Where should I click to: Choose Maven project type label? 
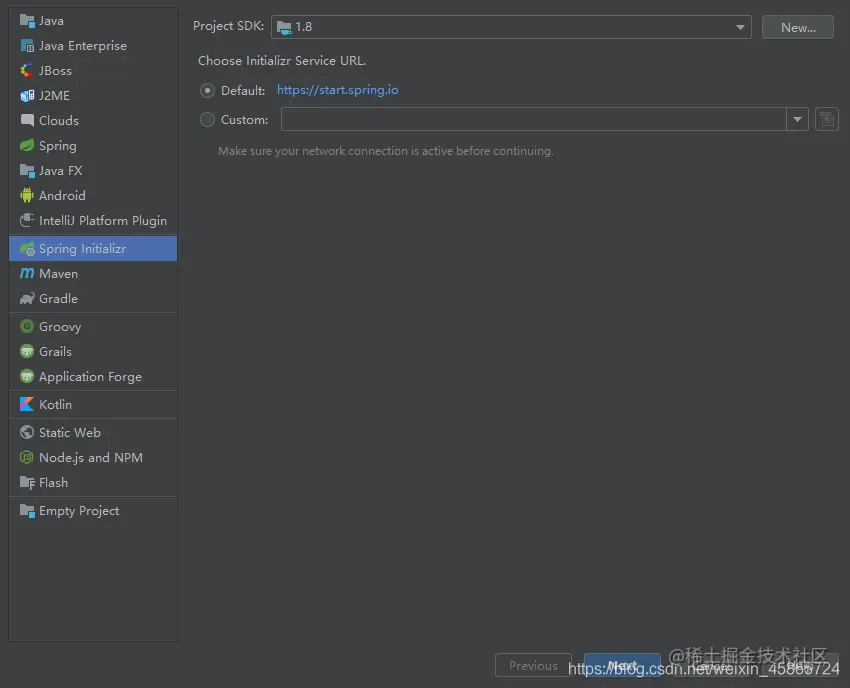tap(59, 274)
